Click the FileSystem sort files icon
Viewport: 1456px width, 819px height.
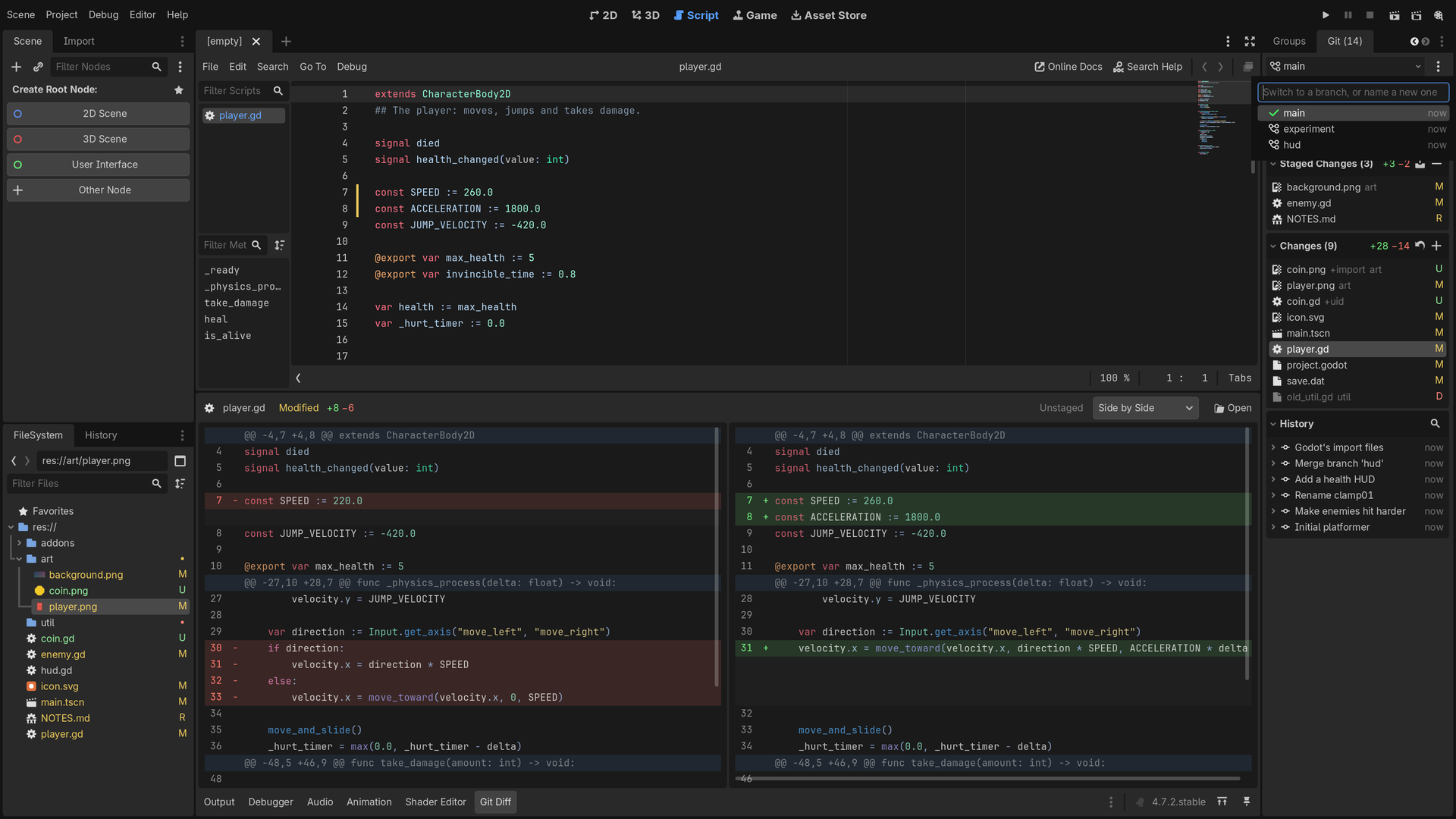(x=180, y=483)
